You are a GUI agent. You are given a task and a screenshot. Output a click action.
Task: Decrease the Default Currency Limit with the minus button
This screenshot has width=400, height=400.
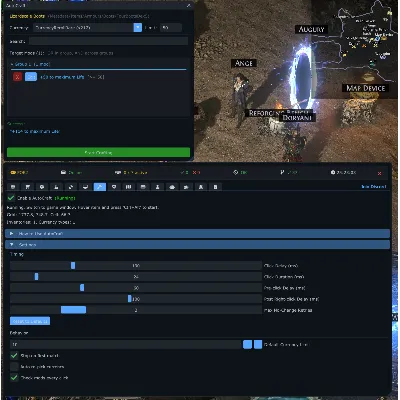(247, 345)
